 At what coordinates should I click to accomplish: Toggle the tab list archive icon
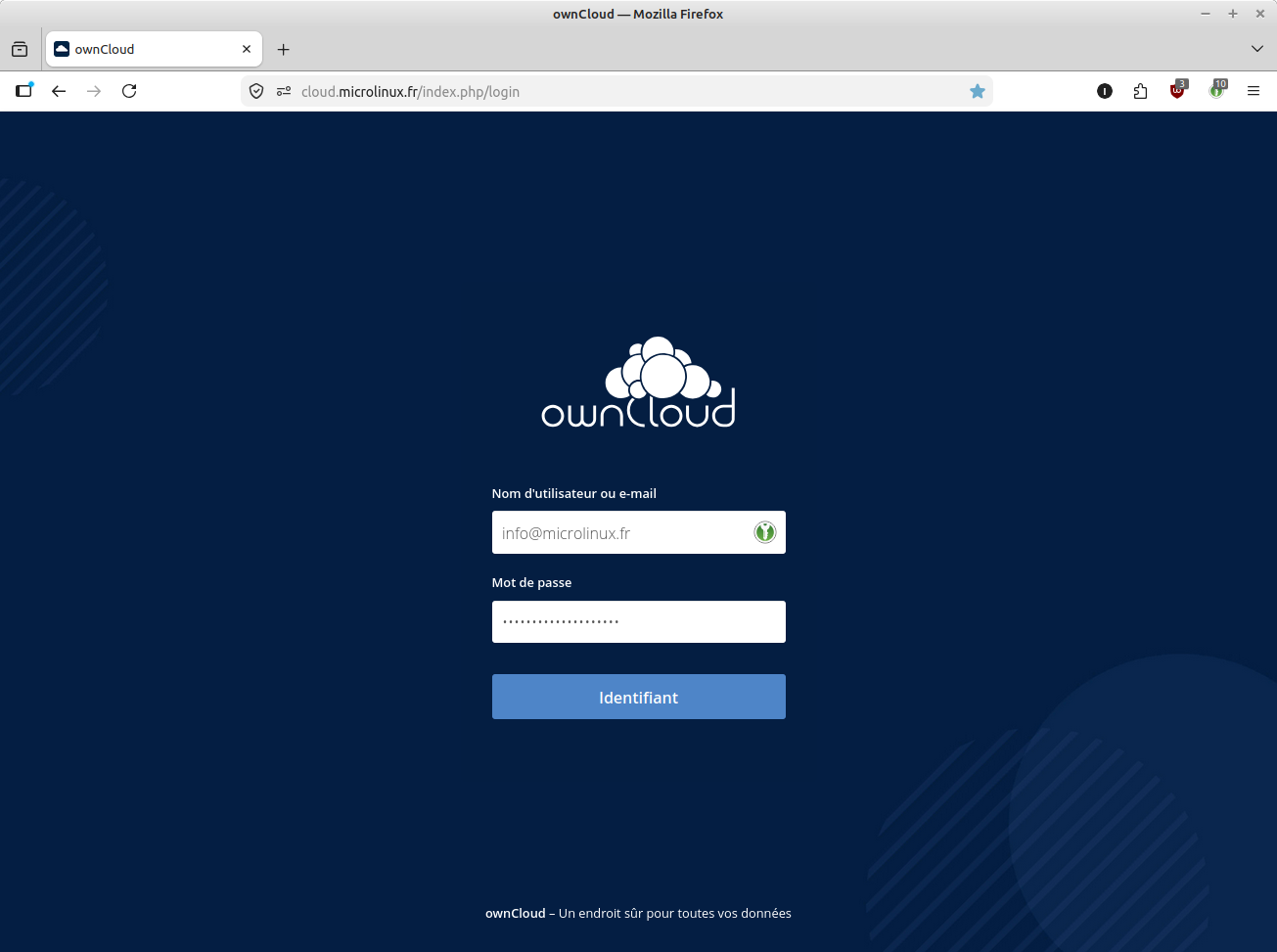tap(20, 48)
